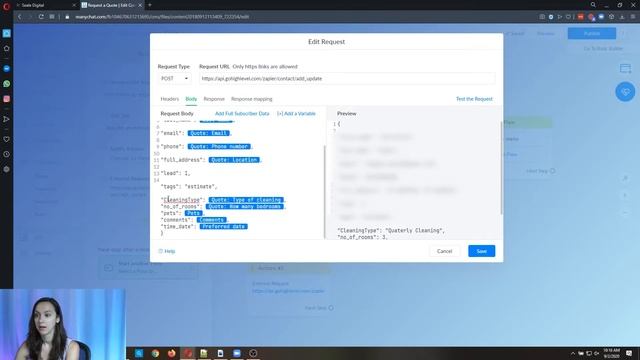Screen dimensions: 640x360
Task: Click the browser search magnifier icon
Action: [x=593, y=5]
